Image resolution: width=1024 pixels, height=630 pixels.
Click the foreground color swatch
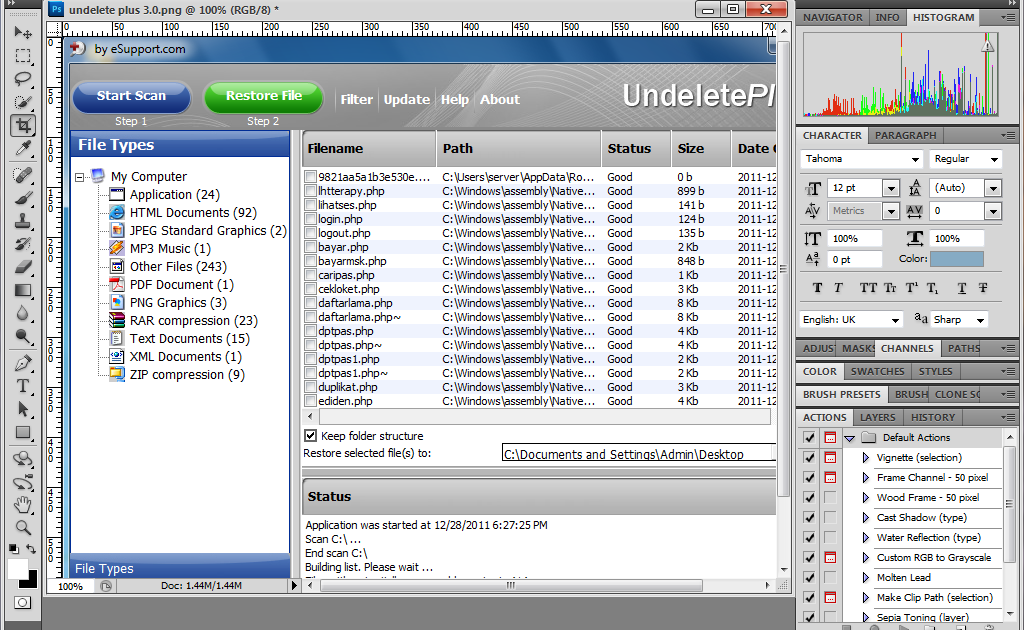click(x=17, y=568)
